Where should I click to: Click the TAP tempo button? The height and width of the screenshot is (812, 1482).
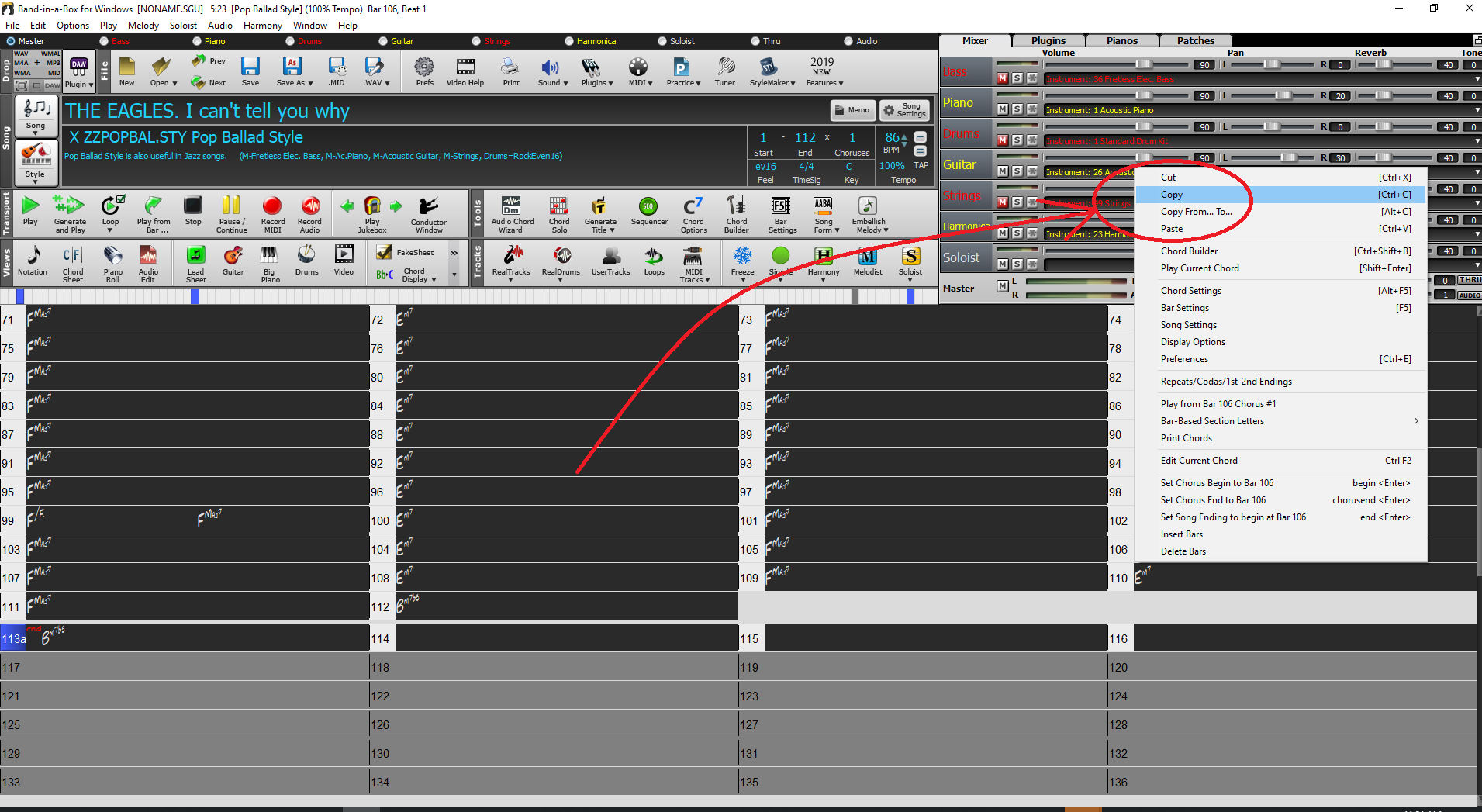click(x=921, y=165)
